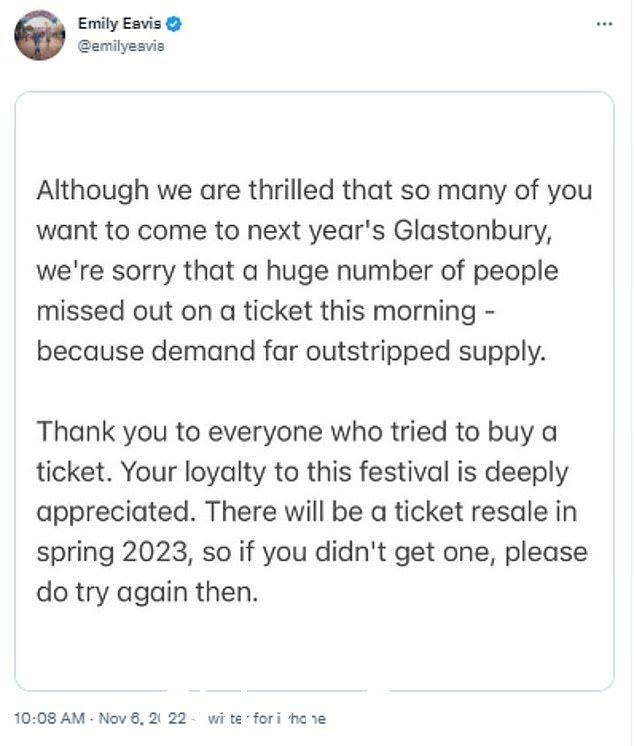The image size is (634, 746).
Task: Click the Twitter for iPhone source label
Action: pyautogui.click(x=266, y=718)
